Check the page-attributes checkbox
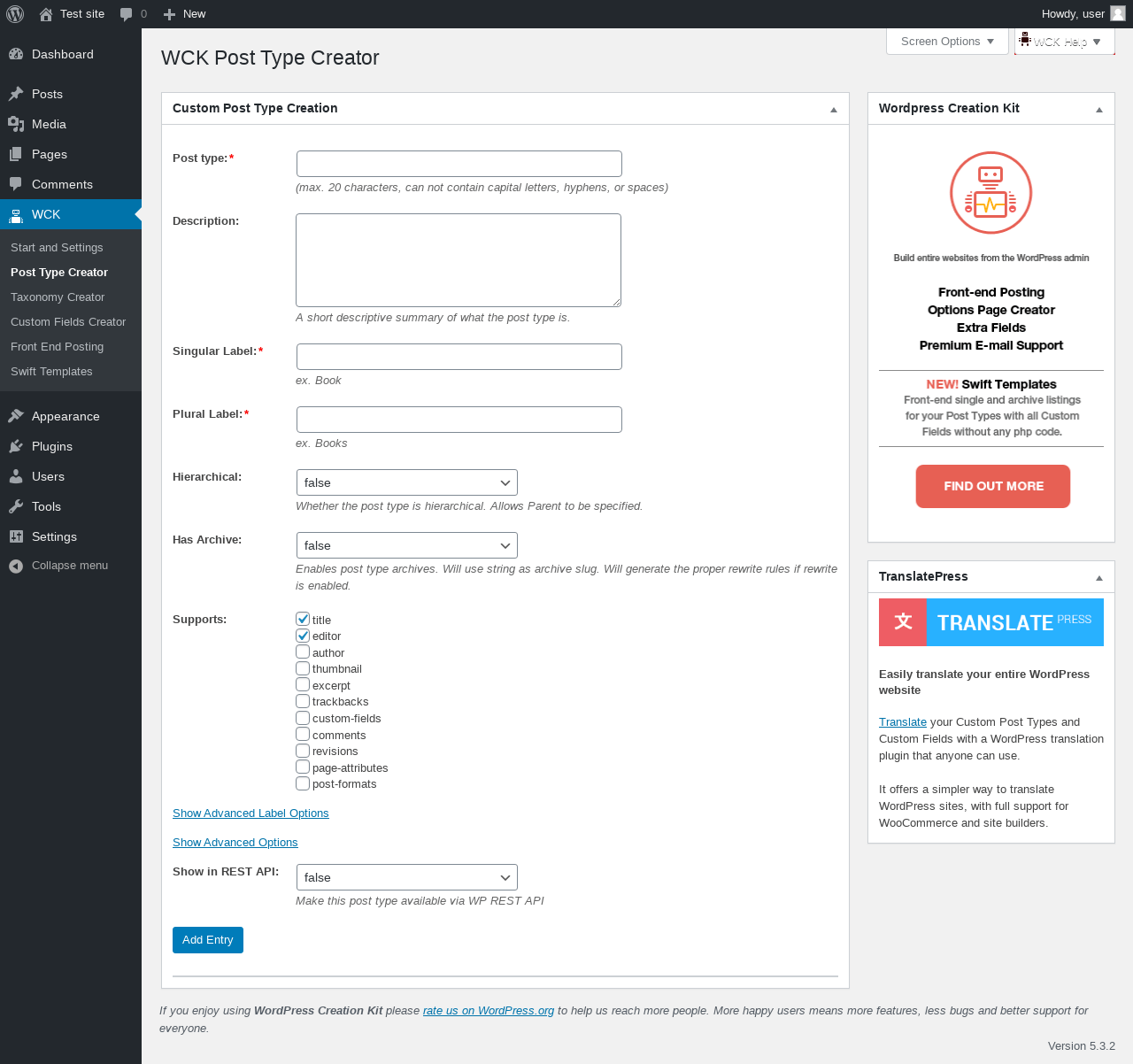This screenshot has width=1133, height=1064. 303,767
